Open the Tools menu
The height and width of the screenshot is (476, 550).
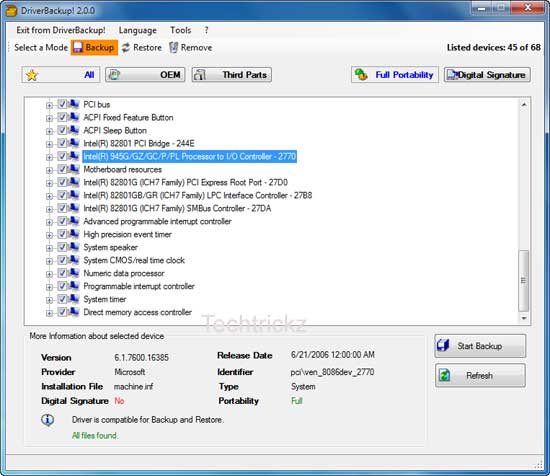pos(181,30)
